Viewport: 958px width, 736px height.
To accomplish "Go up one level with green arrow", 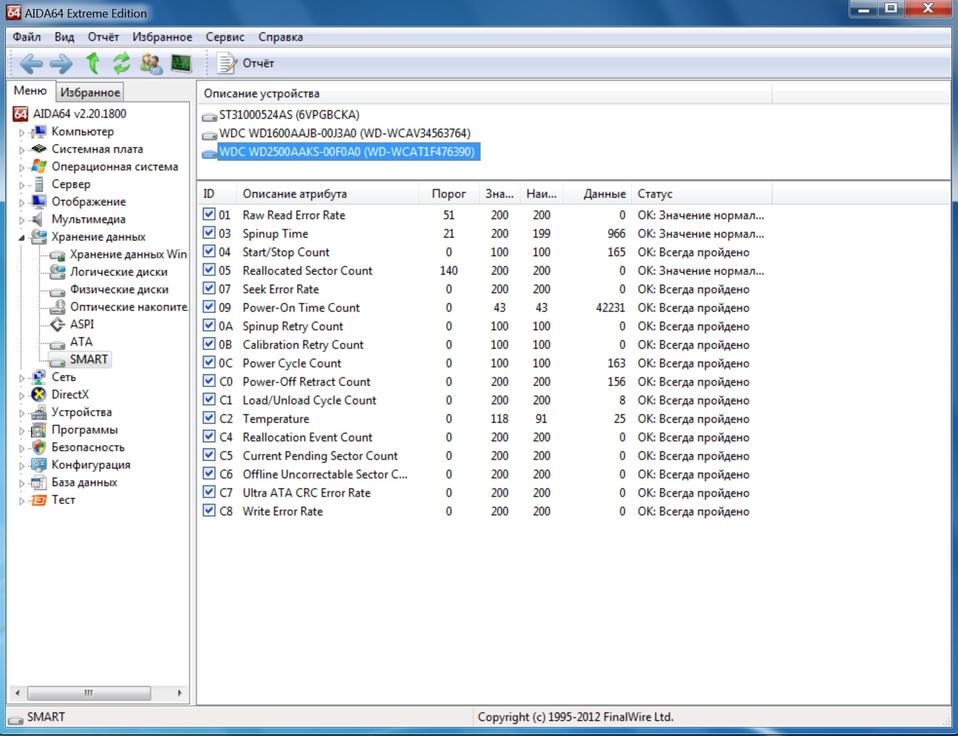I will pyautogui.click(x=93, y=63).
